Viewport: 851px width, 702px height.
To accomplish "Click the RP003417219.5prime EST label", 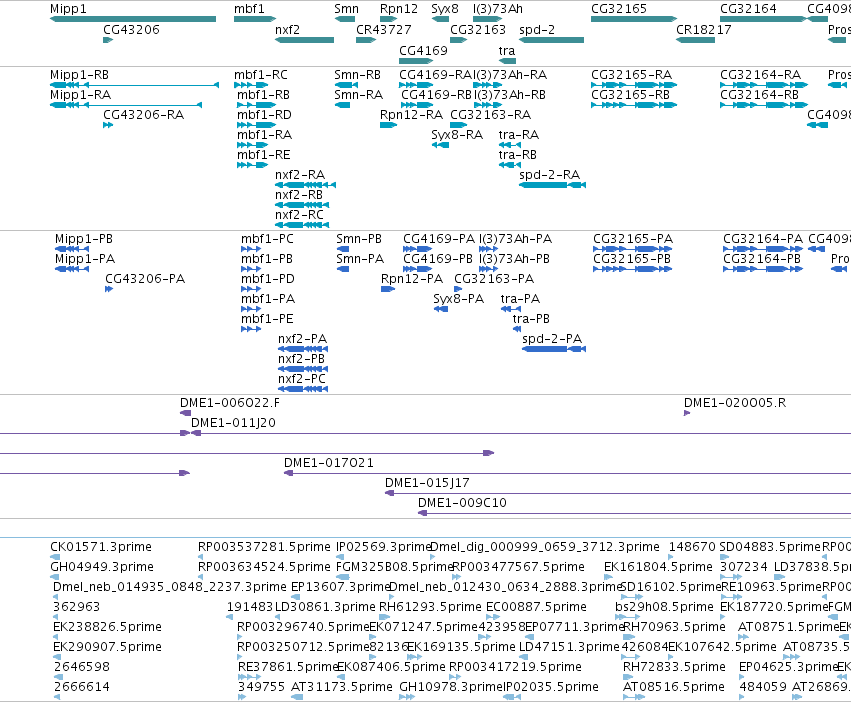I will point(515,667).
